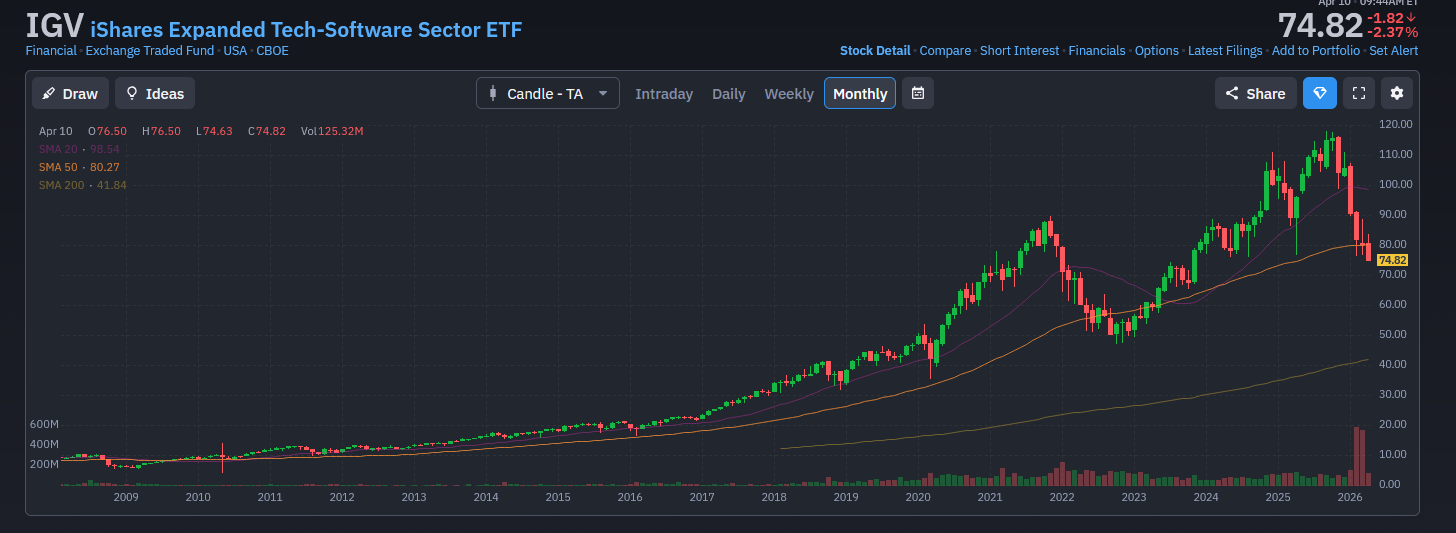Click the blue diamond premium icon
Screen dimensions: 1456x533
coord(1320,93)
